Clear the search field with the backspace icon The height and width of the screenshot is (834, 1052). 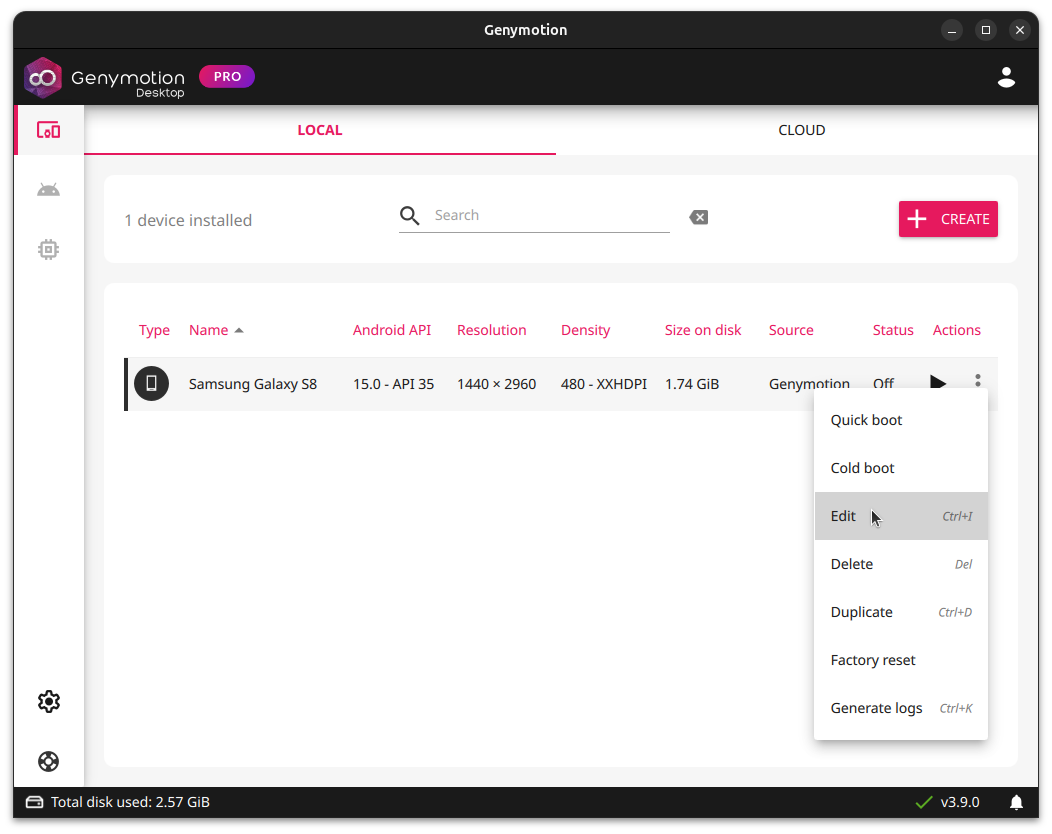tap(698, 216)
